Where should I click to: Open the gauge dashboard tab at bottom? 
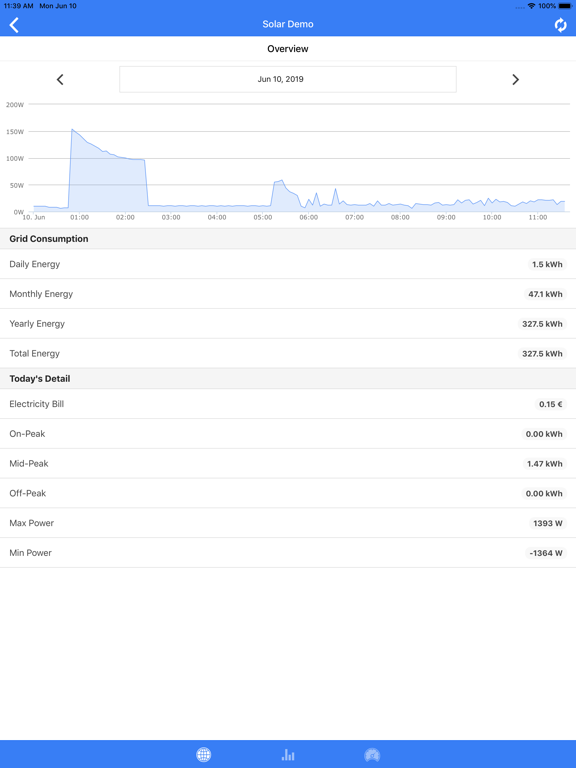(x=372, y=755)
